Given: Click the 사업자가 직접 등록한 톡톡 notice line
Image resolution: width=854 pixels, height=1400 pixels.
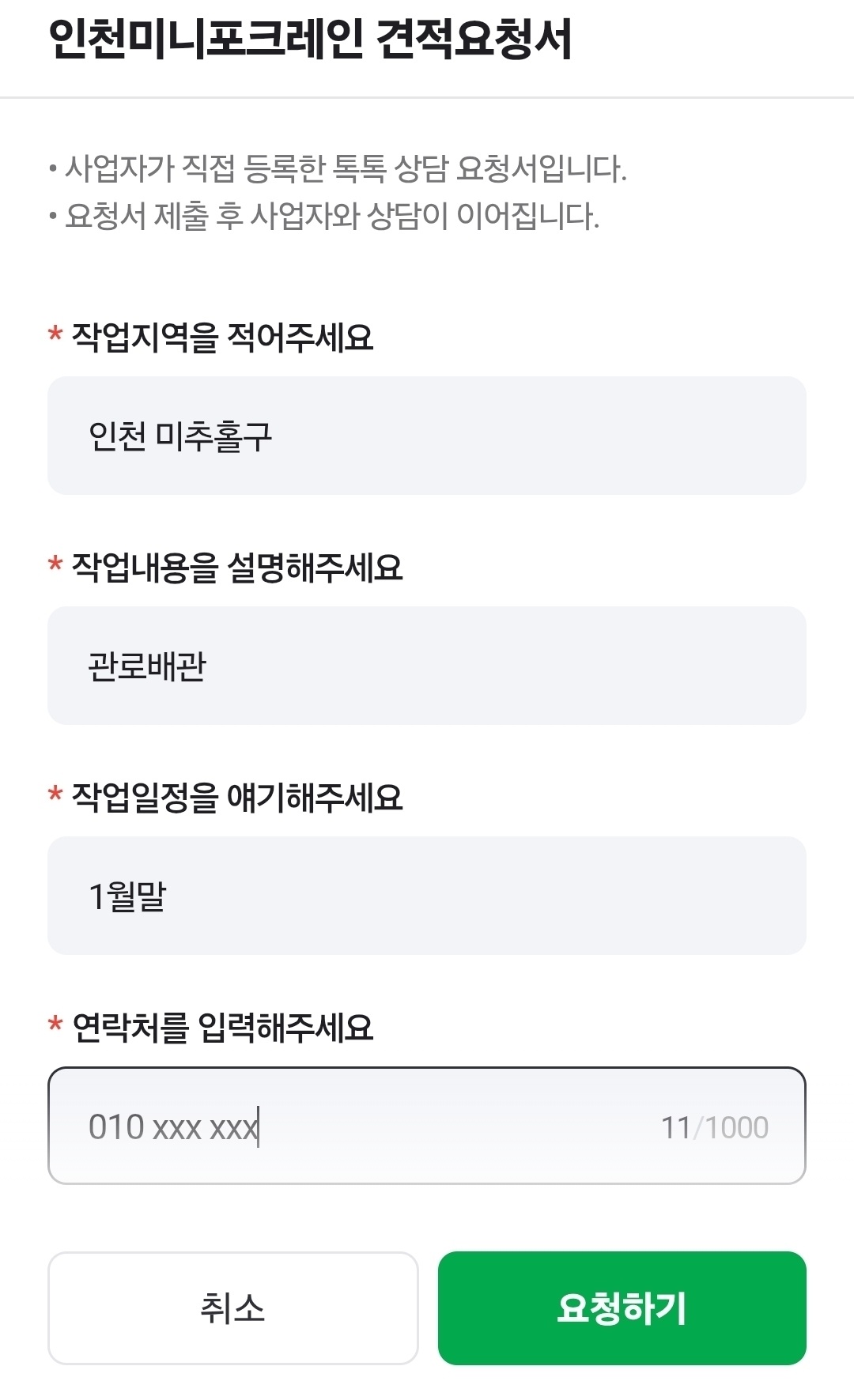Looking at the screenshot, I should 338,168.
